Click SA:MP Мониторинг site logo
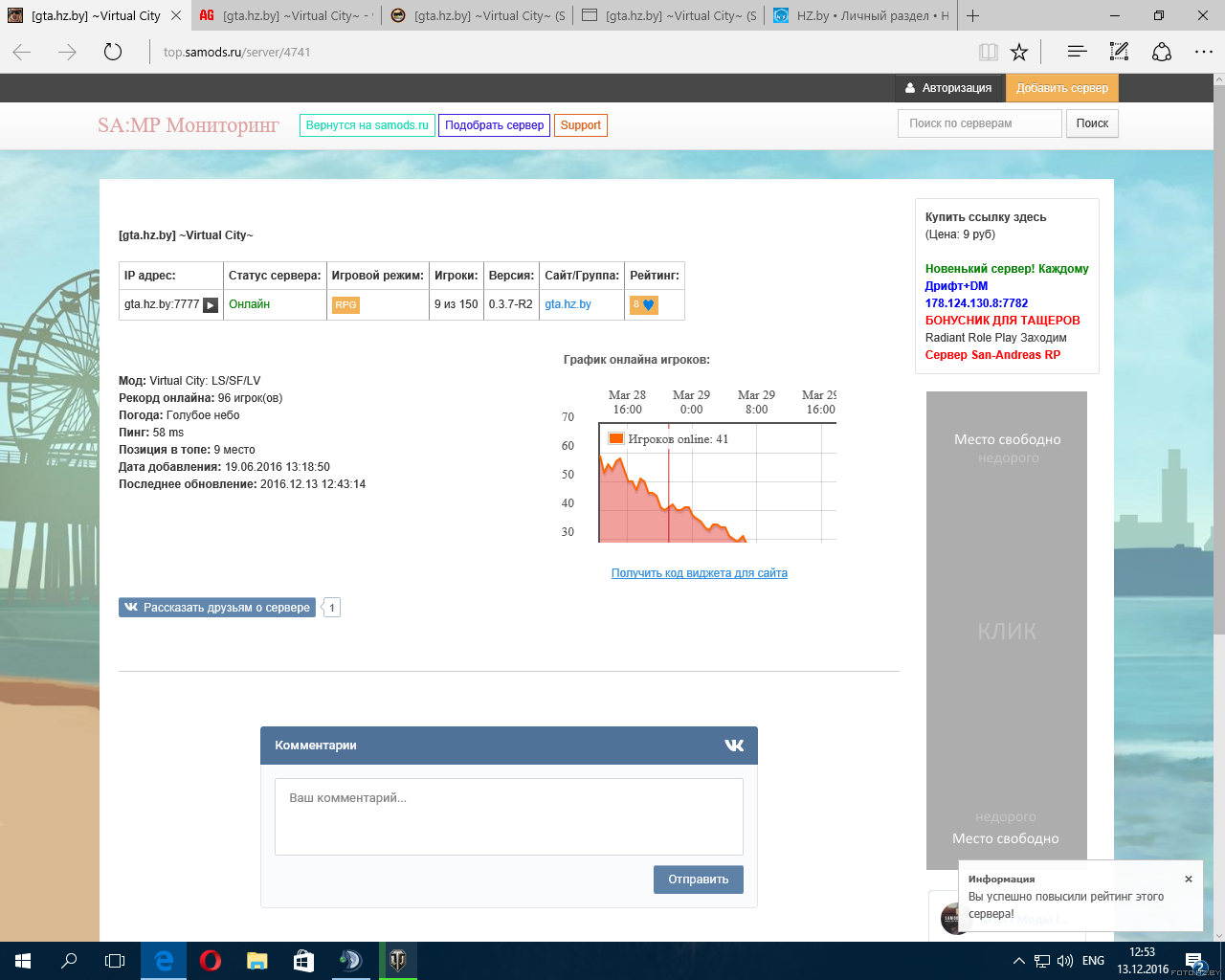Screen dimensions: 1225x980 188,125
